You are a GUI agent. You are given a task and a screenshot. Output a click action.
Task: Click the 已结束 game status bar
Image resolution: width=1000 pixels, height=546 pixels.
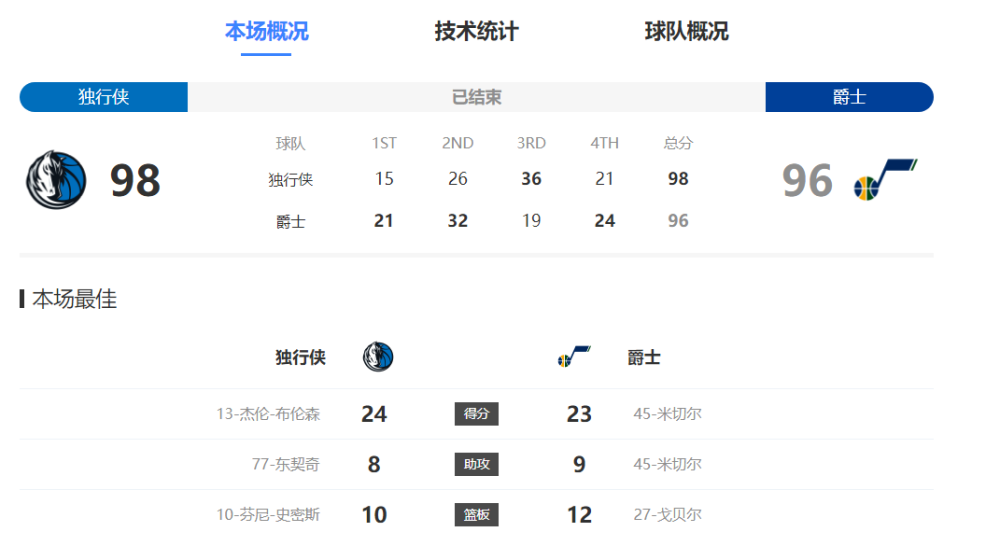point(476,97)
